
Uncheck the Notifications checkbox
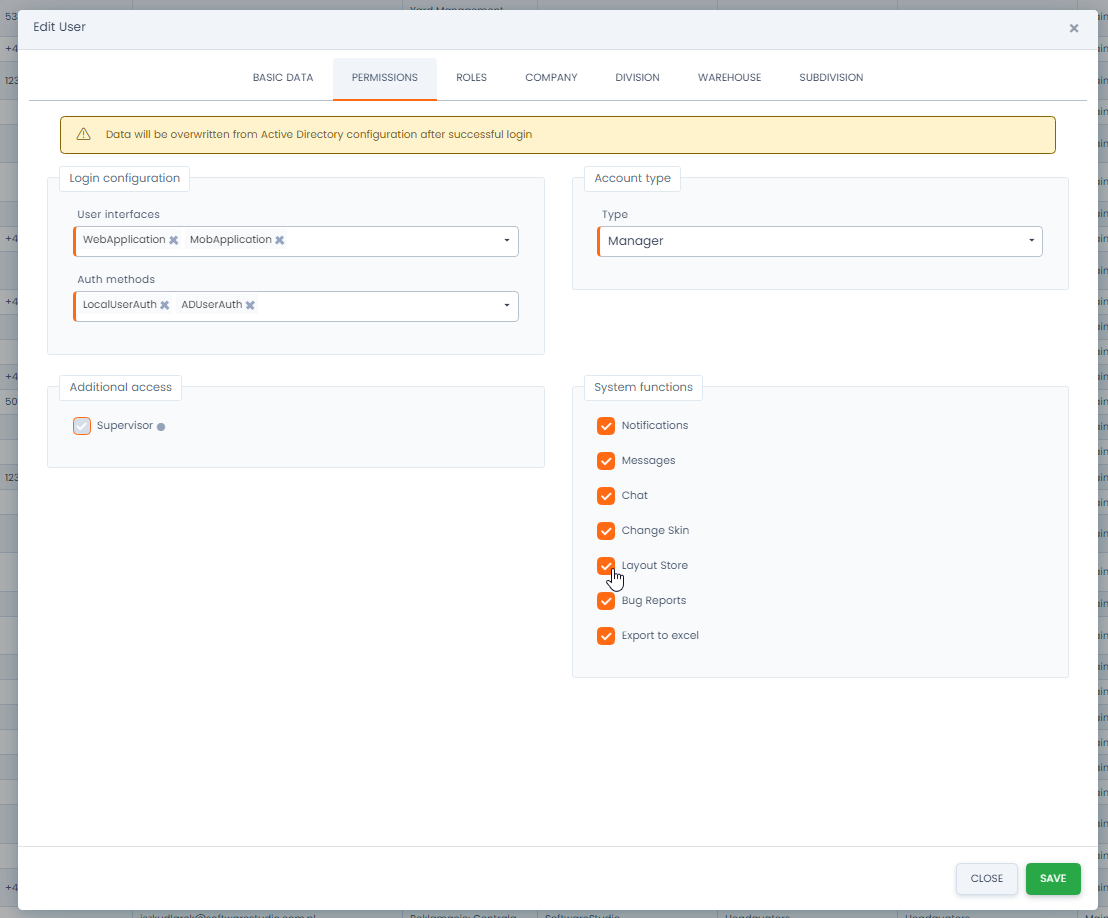[x=606, y=426]
